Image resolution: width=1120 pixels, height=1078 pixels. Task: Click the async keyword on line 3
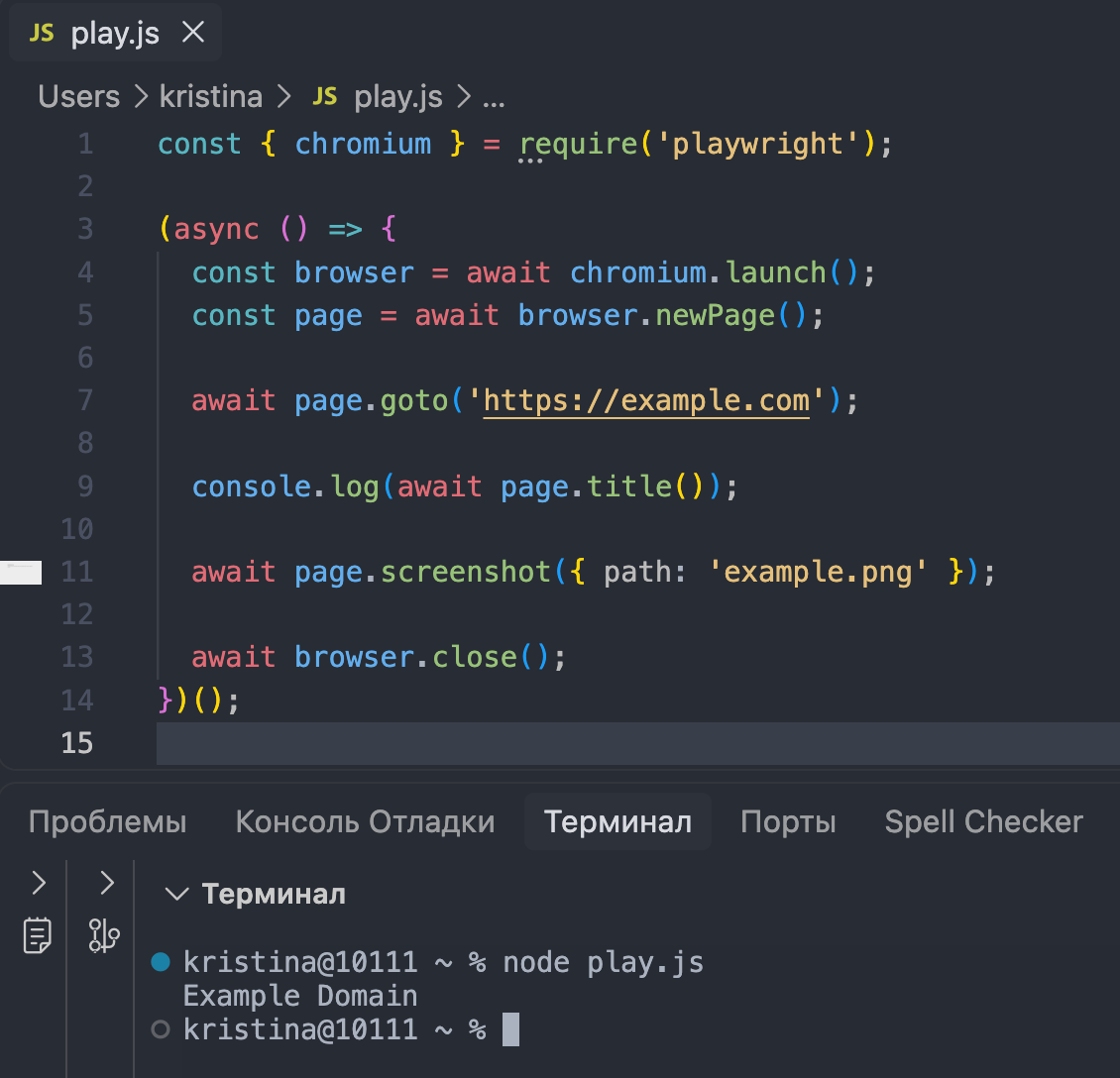pyautogui.click(x=216, y=229)
